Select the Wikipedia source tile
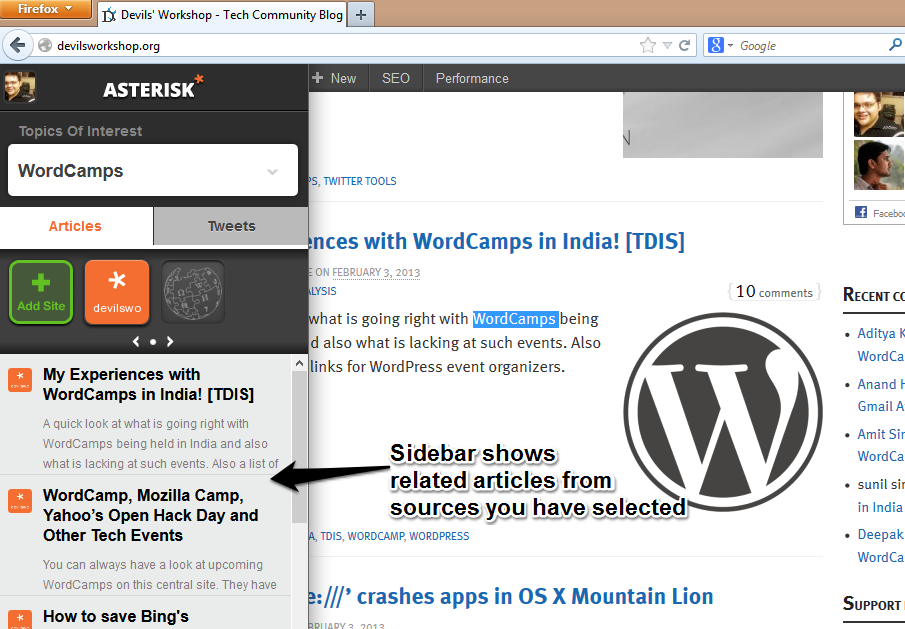Viewport: 905px width, 629px height. (x=193, y=291)
